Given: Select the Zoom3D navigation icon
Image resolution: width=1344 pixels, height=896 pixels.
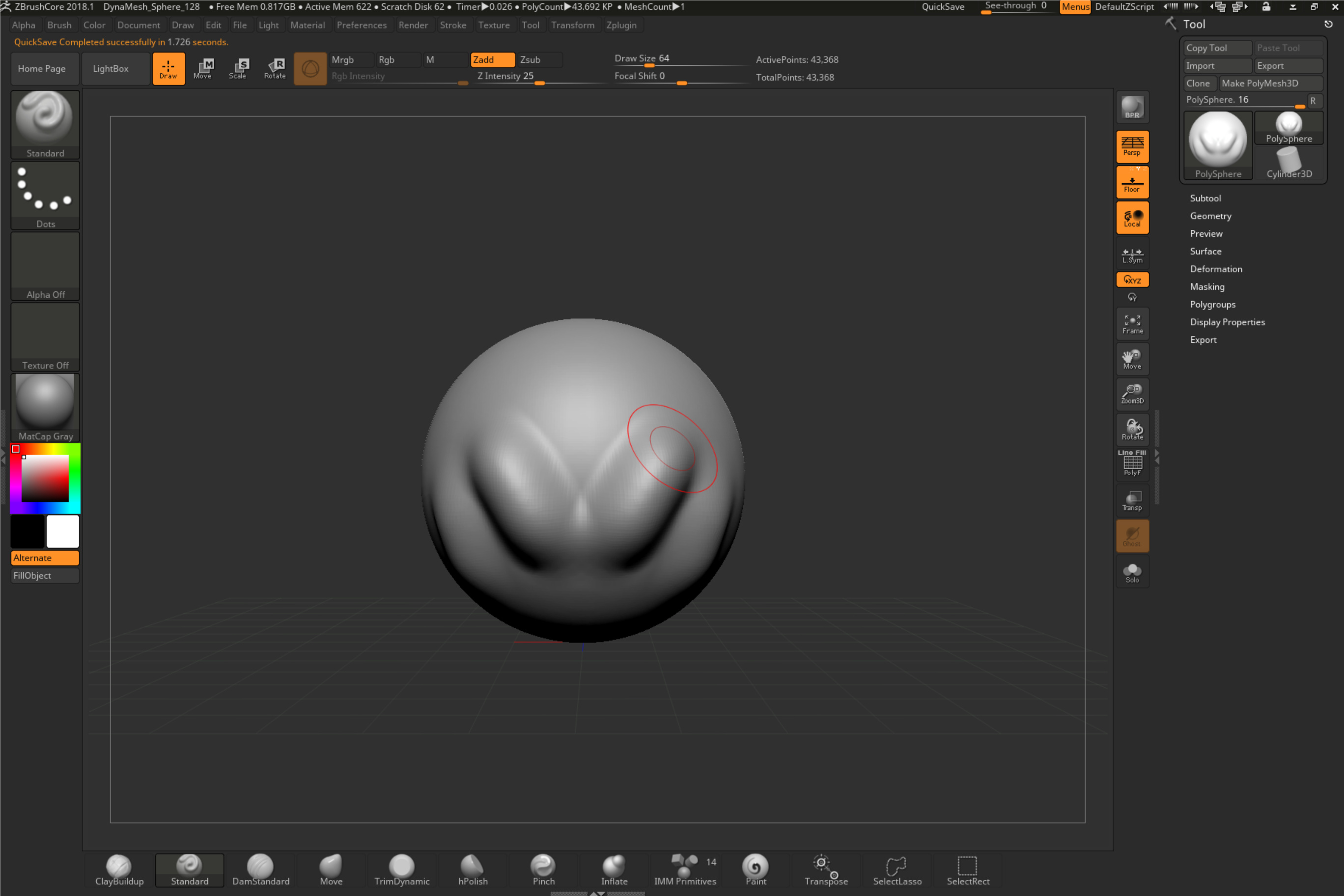Looking at the screenshot, I should tap(1132, 394).
